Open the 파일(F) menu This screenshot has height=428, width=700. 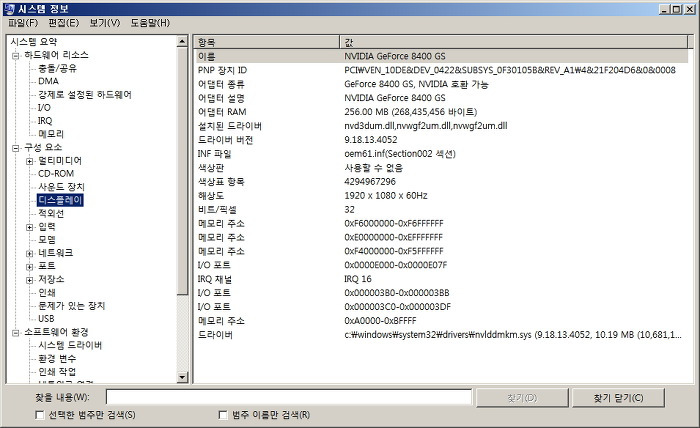23,23
